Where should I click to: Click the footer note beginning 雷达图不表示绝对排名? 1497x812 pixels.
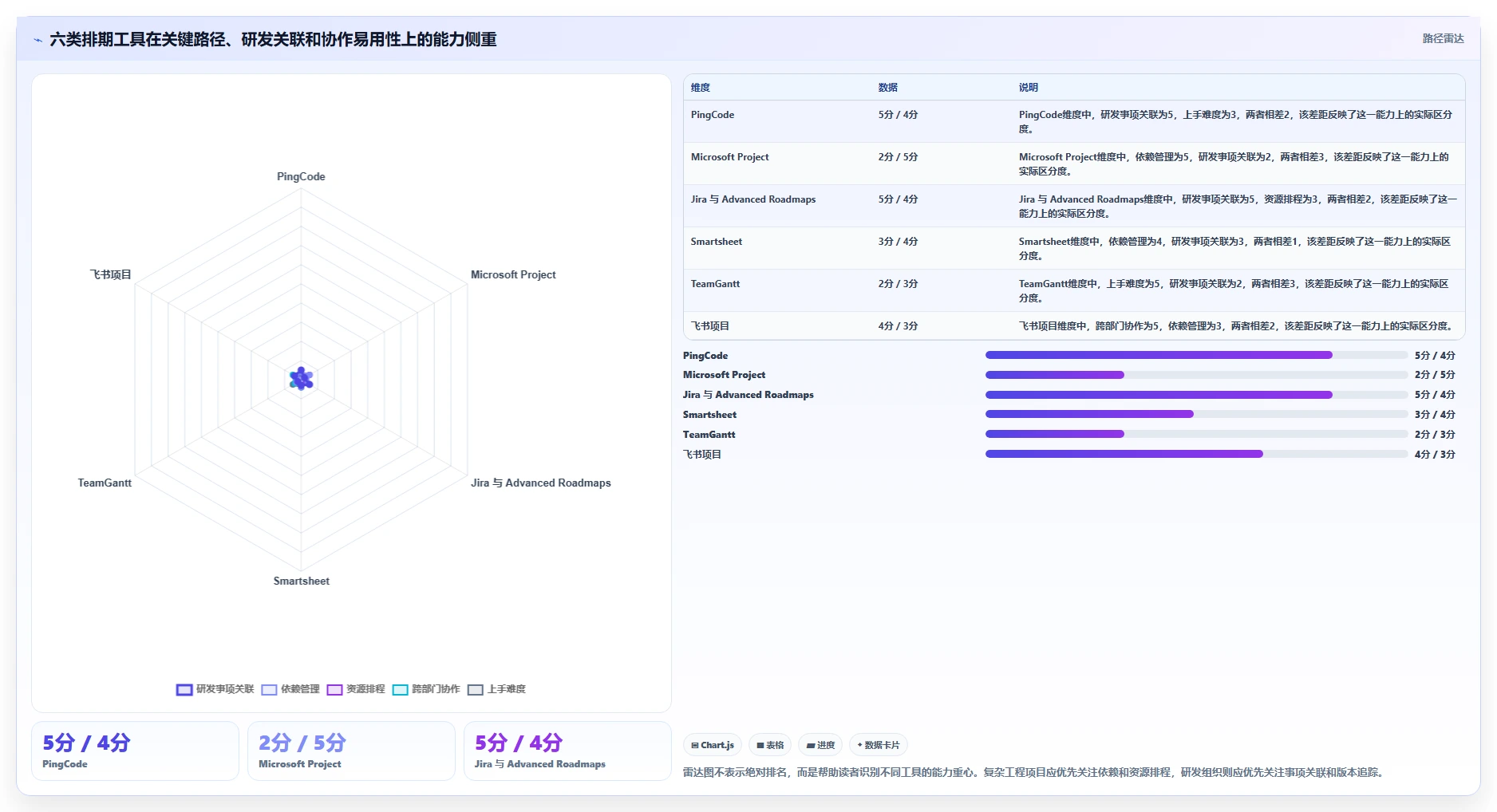(1035, 772)
